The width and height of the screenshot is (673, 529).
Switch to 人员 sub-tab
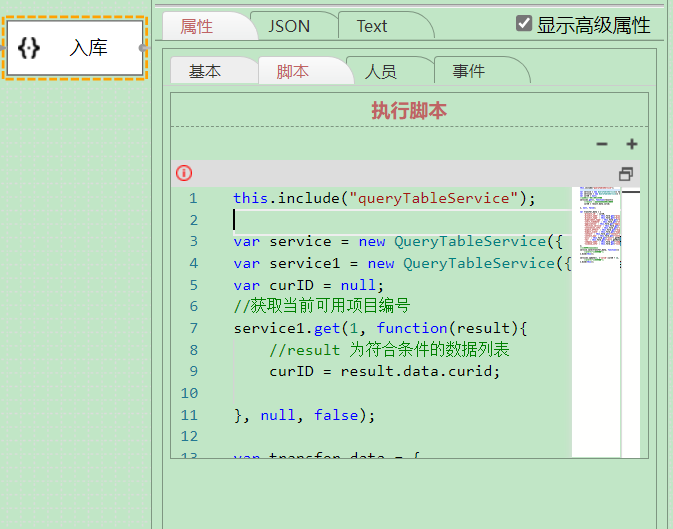pyautogui.click(x=381, y=71)
